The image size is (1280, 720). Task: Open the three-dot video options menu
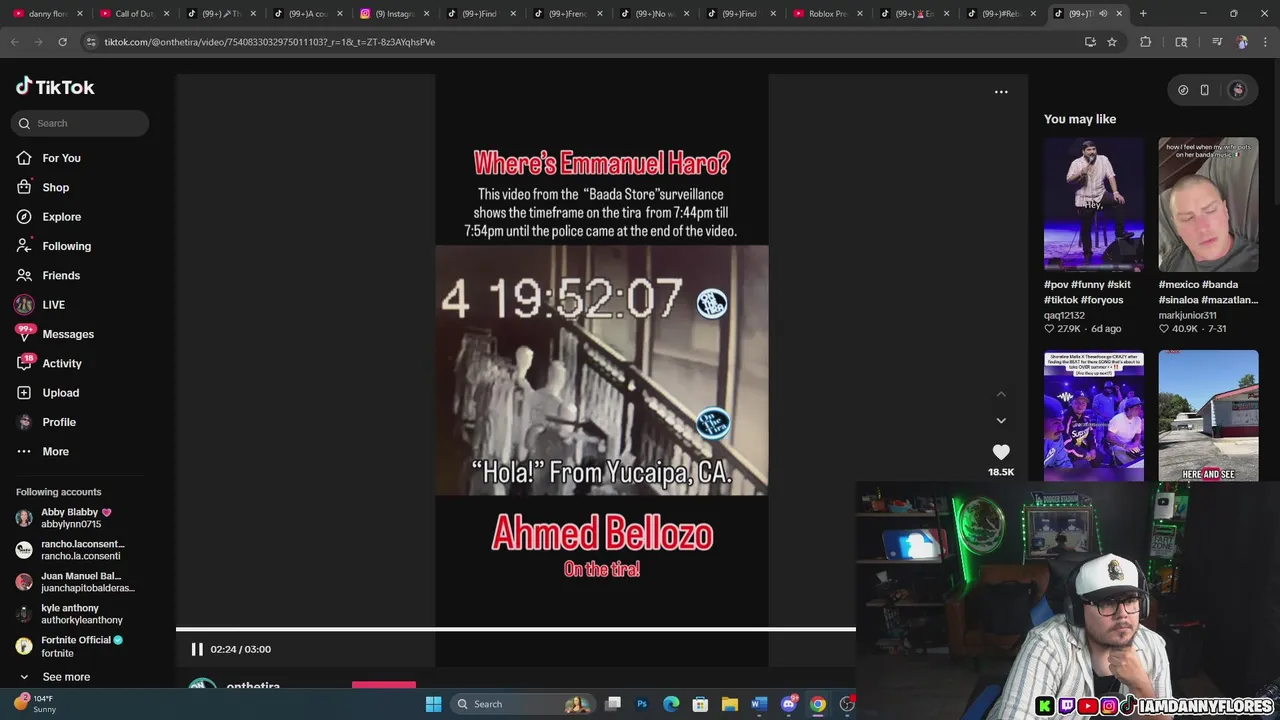point(1001,92)
